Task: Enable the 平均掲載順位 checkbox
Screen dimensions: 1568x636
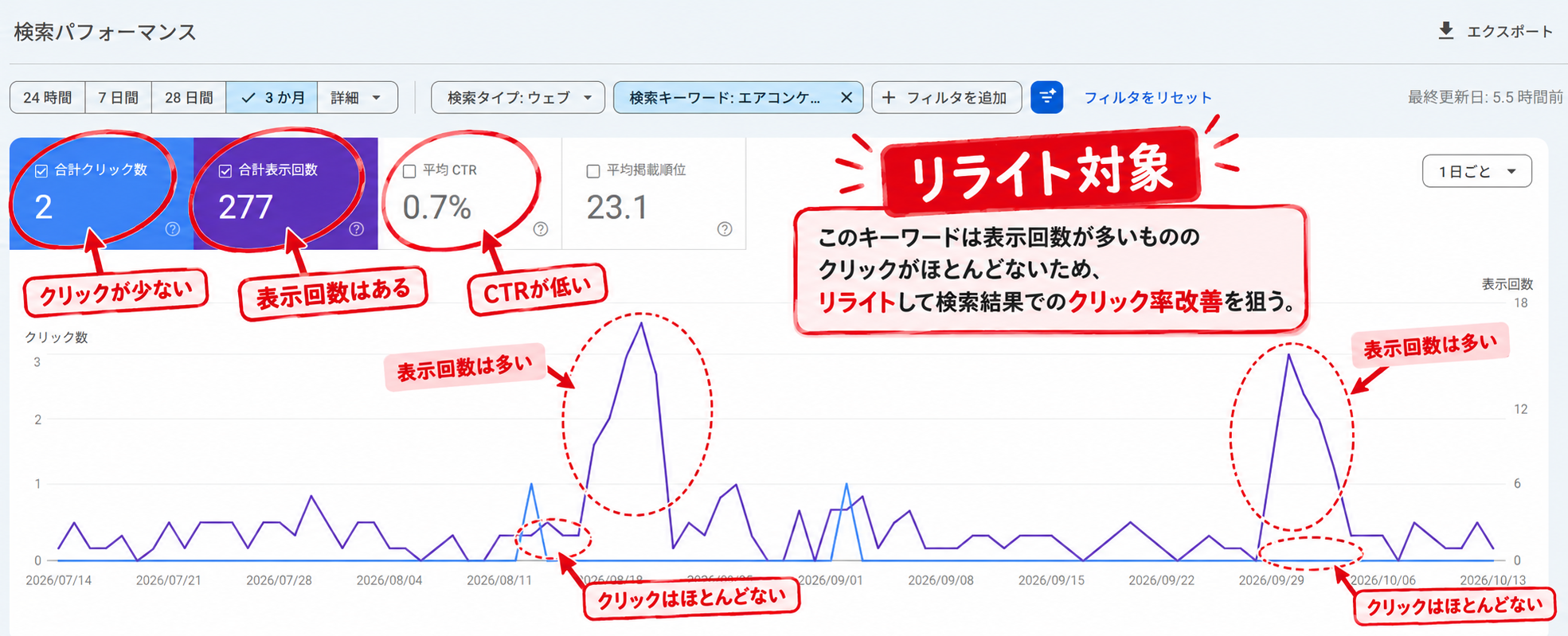Action: pos(593,171)
